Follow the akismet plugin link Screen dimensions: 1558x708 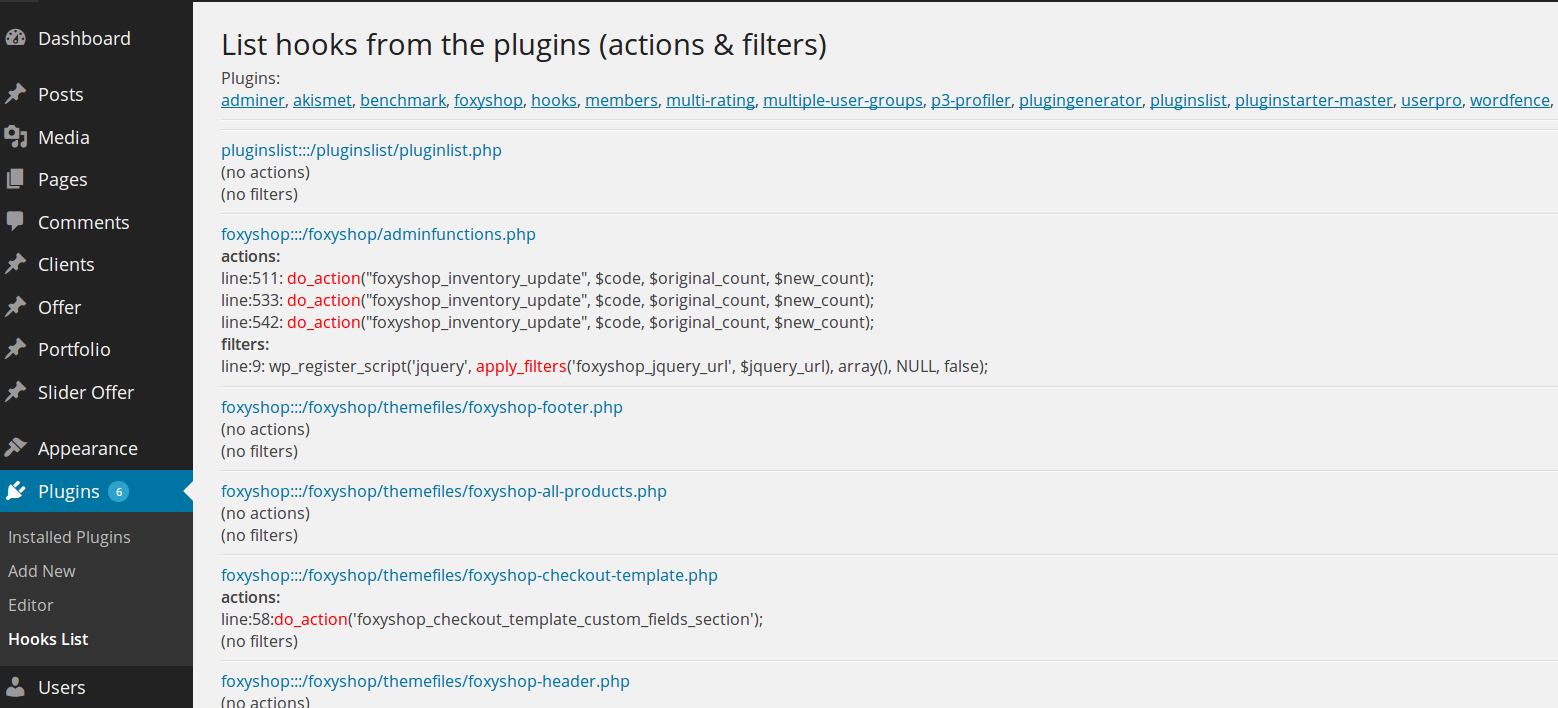322,100
